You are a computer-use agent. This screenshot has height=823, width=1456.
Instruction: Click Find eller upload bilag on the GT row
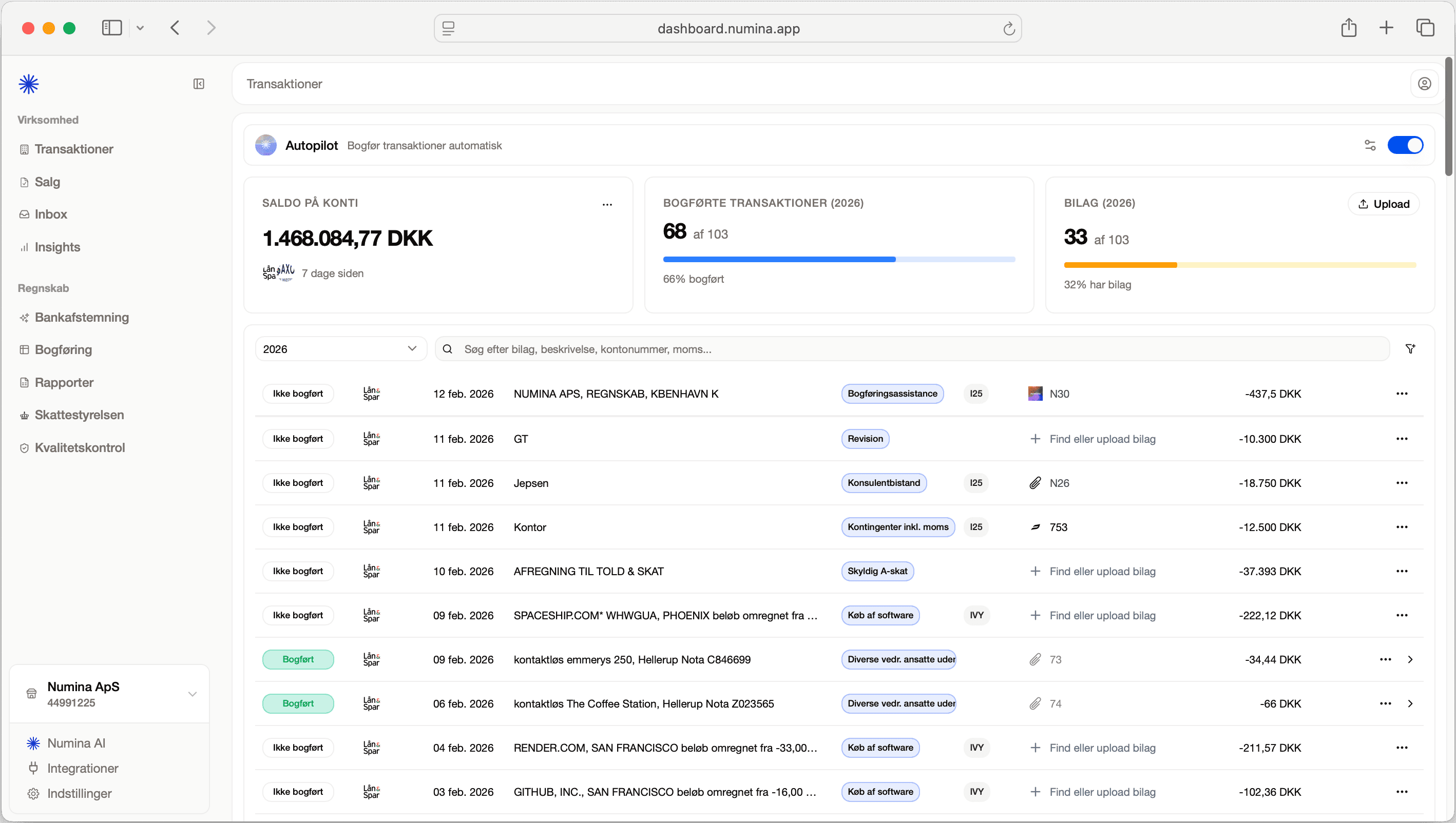coord(1102,439)
